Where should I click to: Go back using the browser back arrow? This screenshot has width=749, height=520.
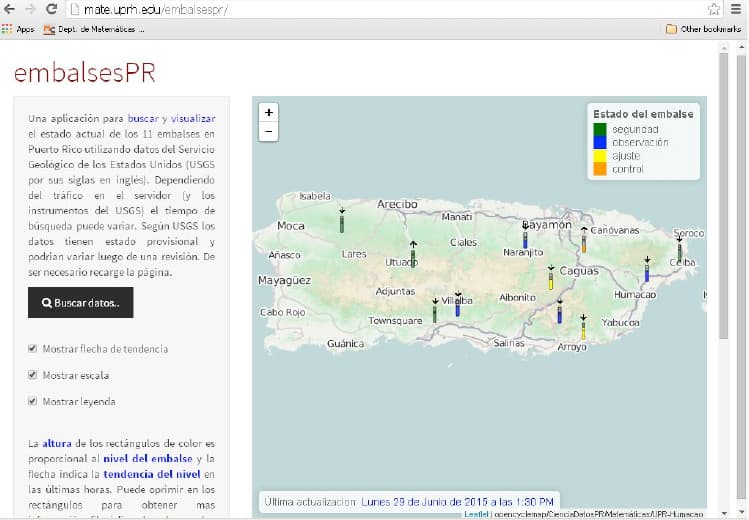9,9
